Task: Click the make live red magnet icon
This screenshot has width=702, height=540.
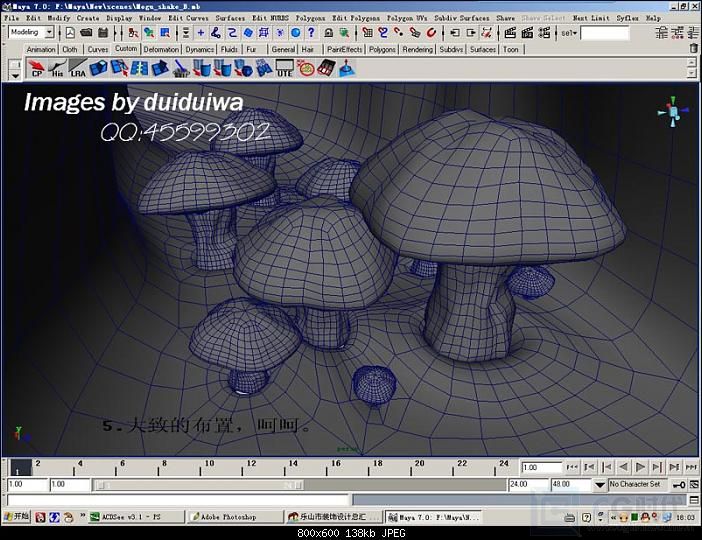Action: (x=431, y=32)
